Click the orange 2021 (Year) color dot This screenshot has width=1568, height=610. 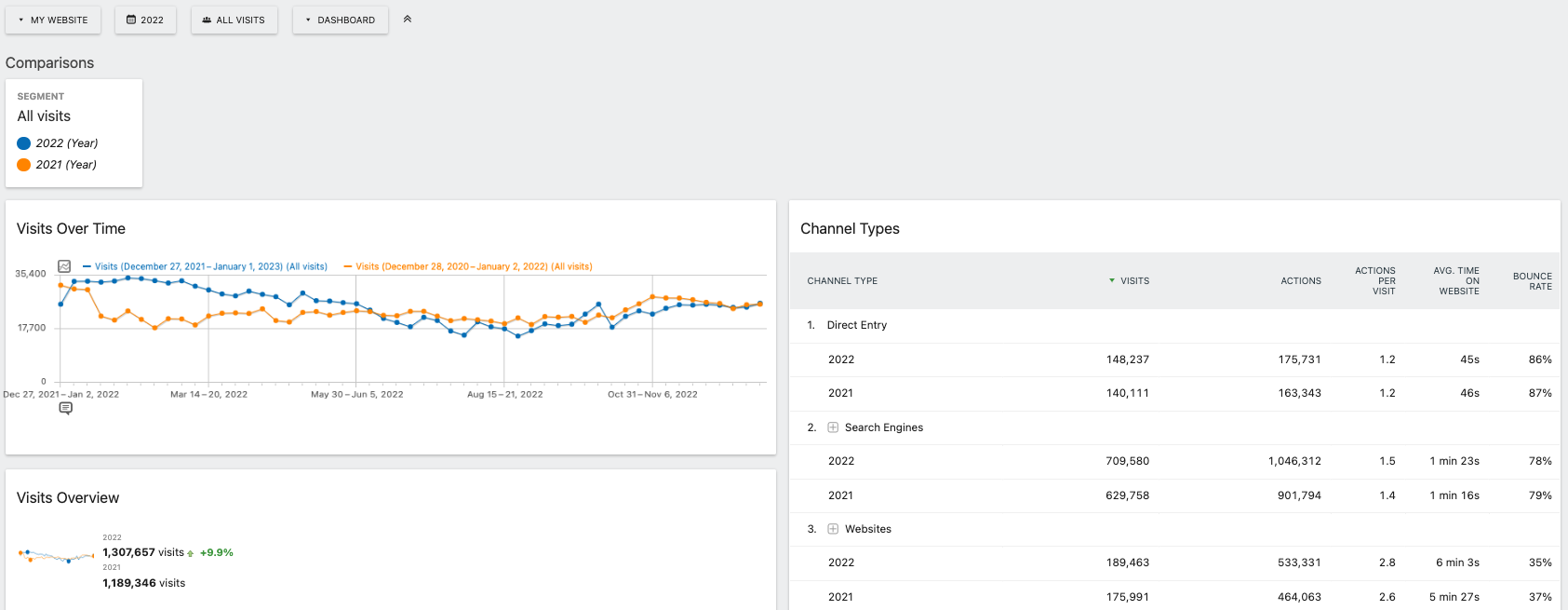[24, 165]
